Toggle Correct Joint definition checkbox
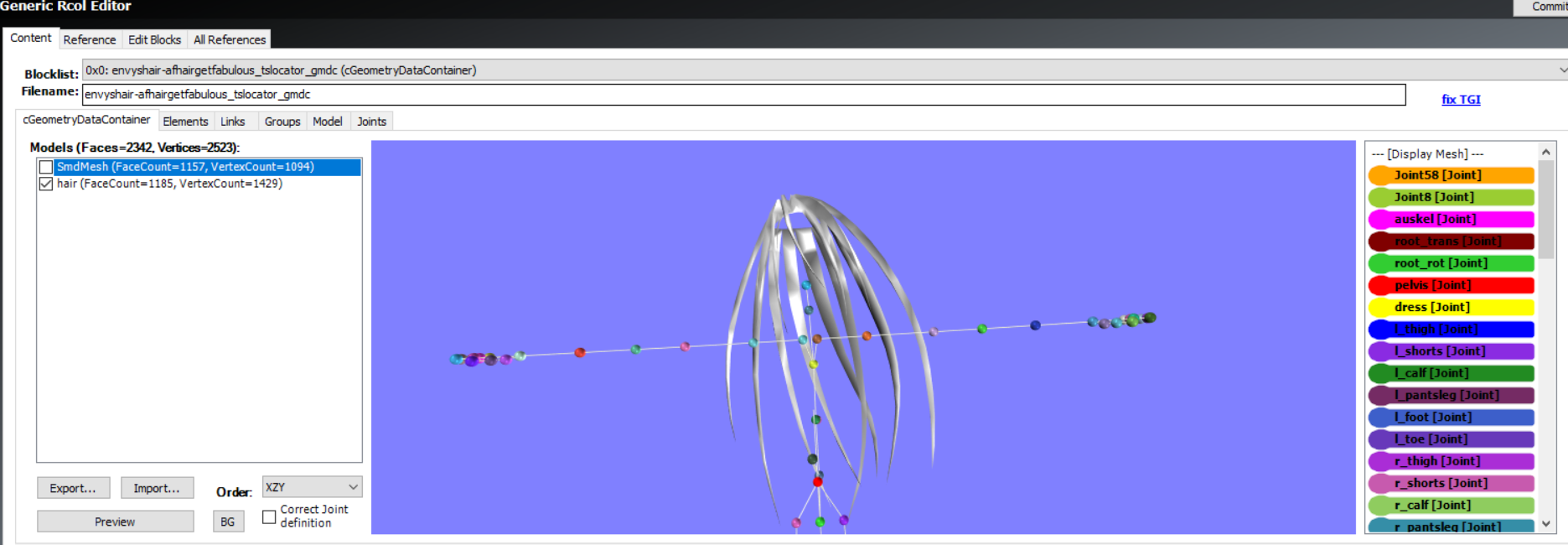This screenshot has height=545, width=1568. tap(269, 516)
